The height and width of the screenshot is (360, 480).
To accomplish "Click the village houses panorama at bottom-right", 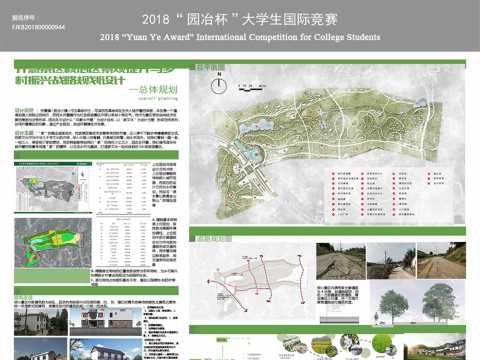I will [435, 348].
